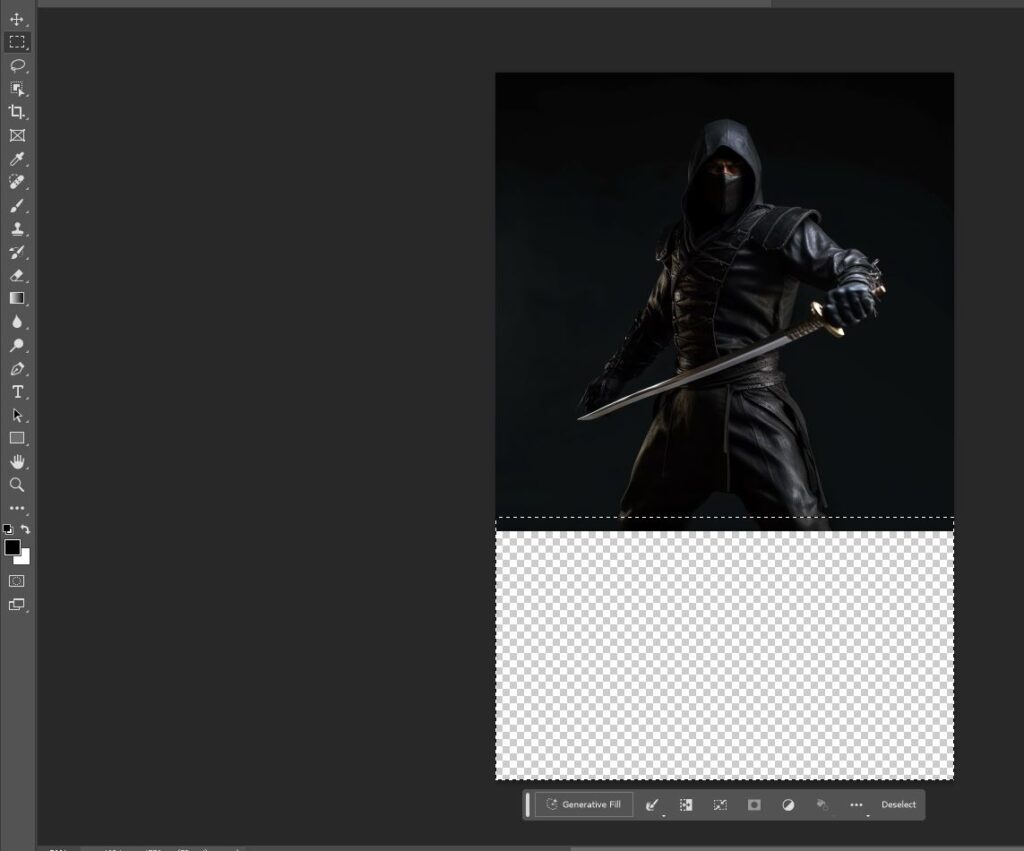
Task: Select the Move tool
Action: 17,19
